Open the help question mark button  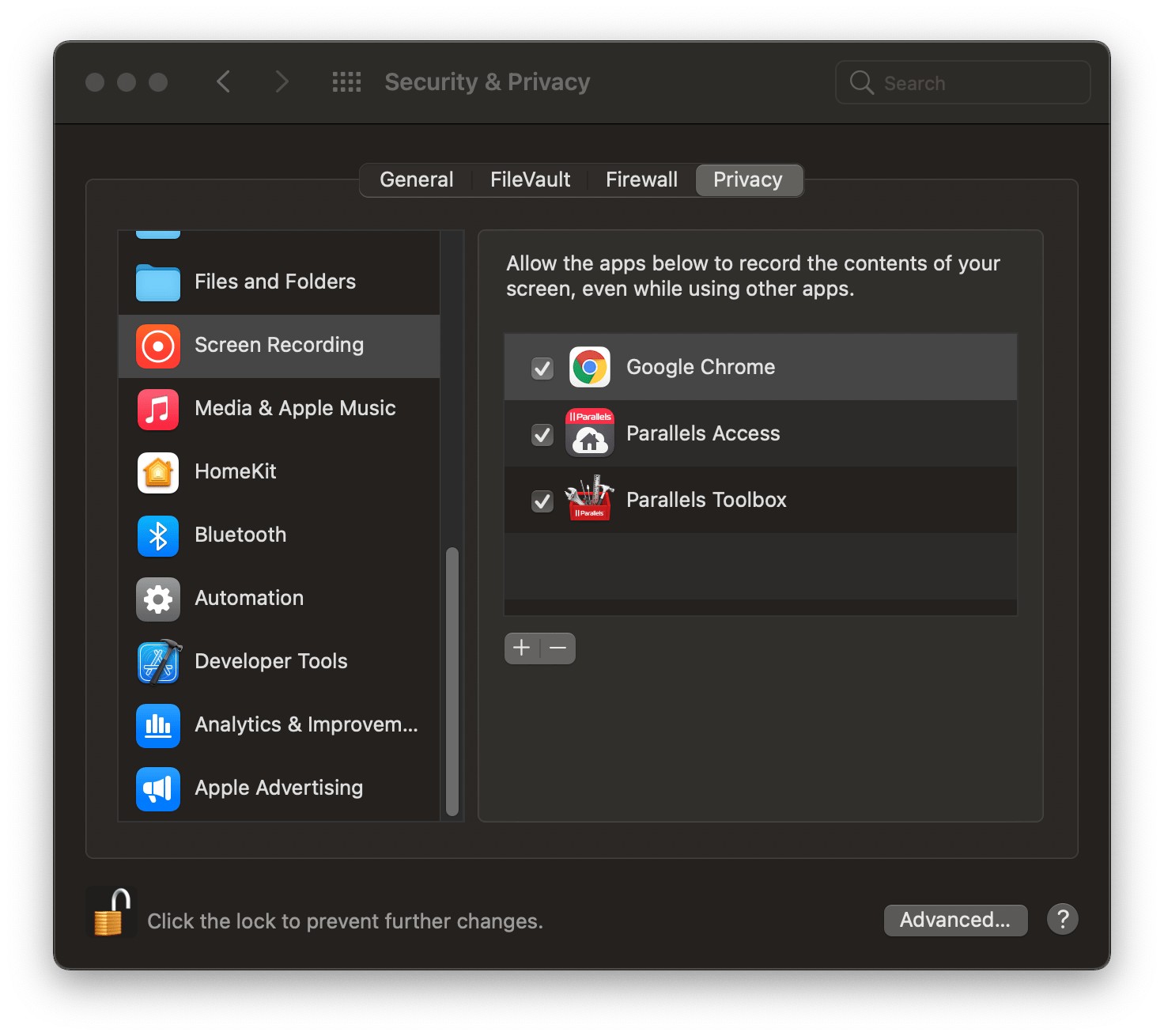tap(1062, 919)
